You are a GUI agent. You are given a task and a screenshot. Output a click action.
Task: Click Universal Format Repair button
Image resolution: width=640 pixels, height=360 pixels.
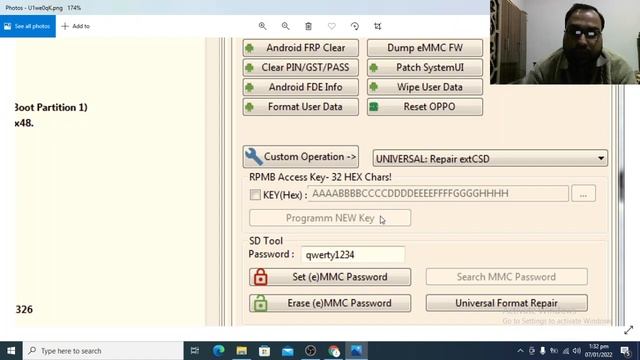(x=507, y=303)
